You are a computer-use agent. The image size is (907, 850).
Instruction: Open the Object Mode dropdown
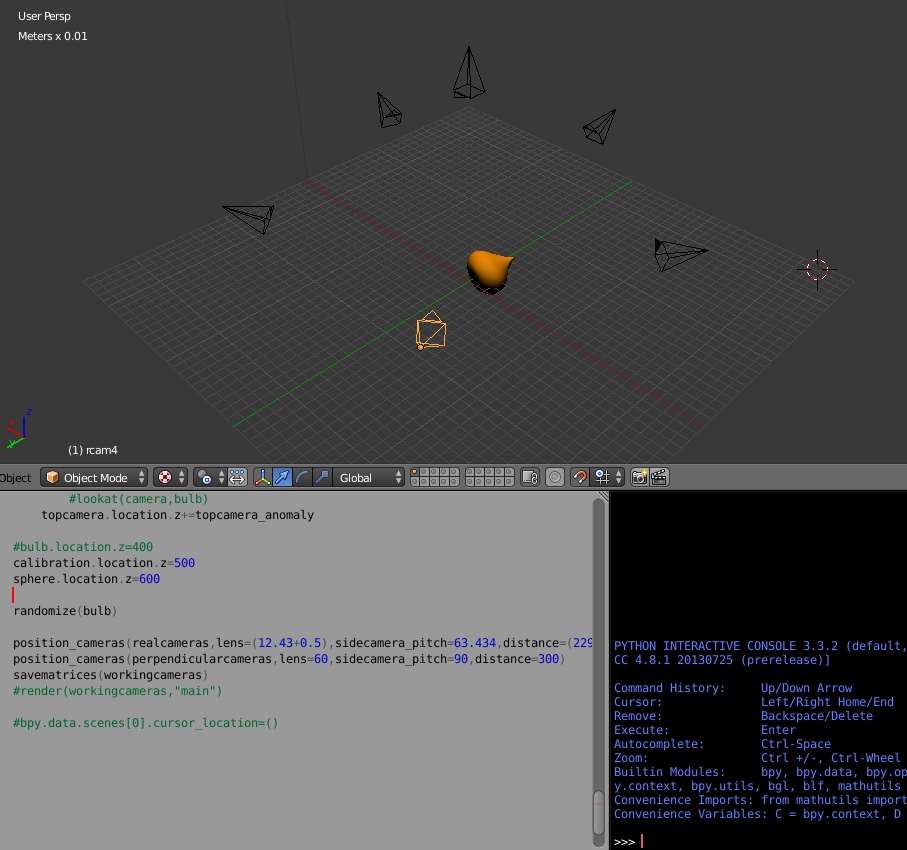(94, 477)
